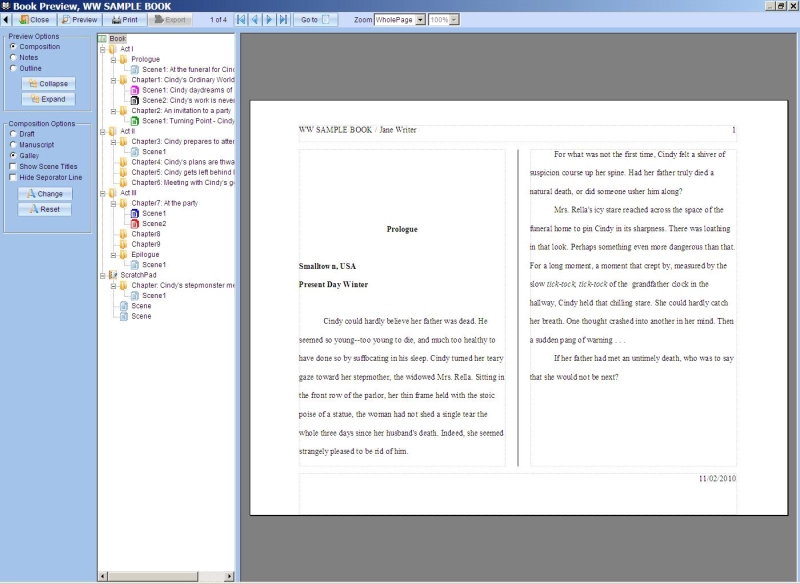800x584 pixels.
Task: Choose Manuscript composition option
Action: coord(13,145)
